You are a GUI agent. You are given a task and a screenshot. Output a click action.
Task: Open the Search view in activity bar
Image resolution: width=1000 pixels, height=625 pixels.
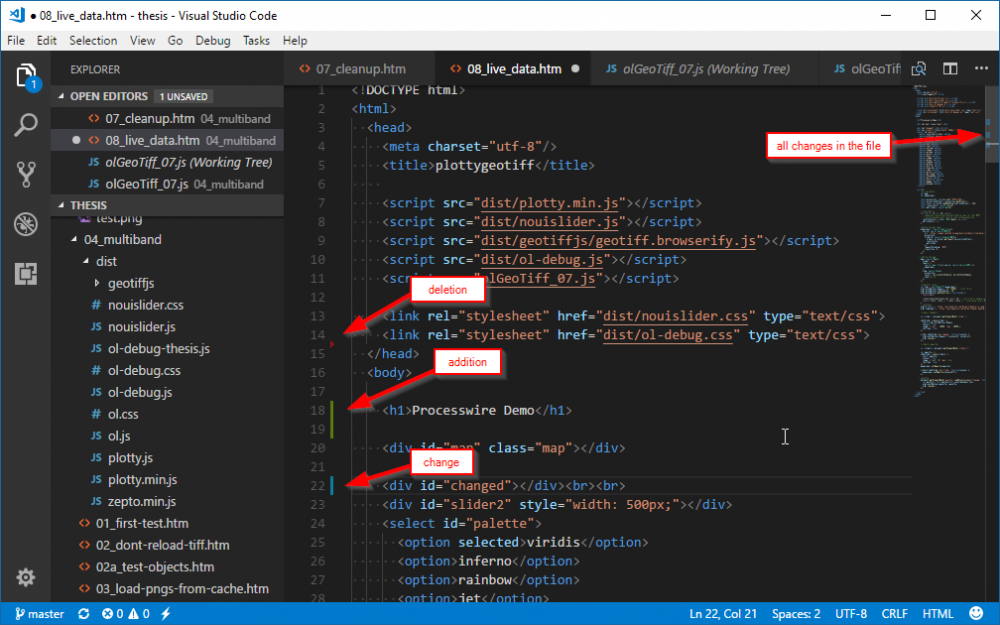pyautogui.click(x=26, y=125)
